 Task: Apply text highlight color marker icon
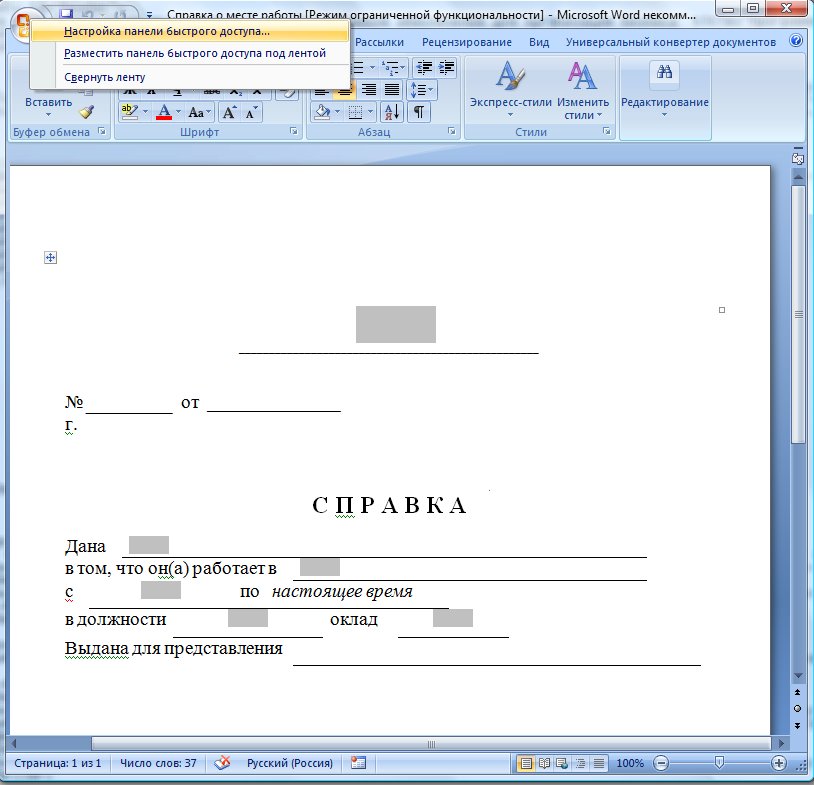coord(129,112)
